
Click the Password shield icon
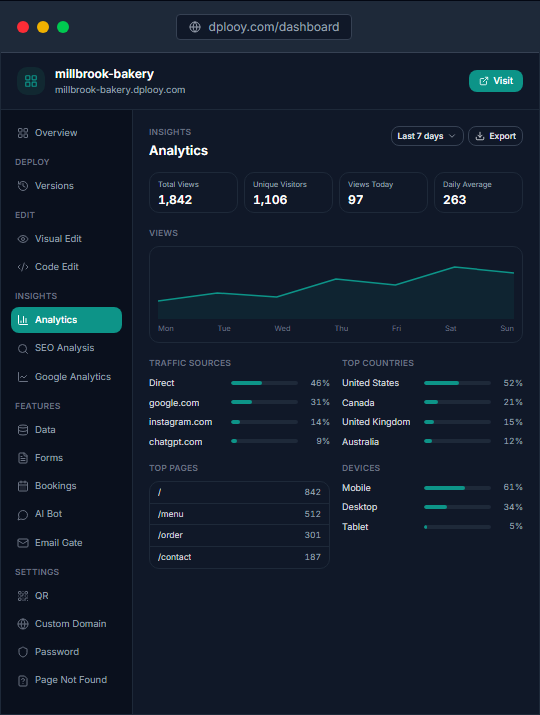(23, 652)
